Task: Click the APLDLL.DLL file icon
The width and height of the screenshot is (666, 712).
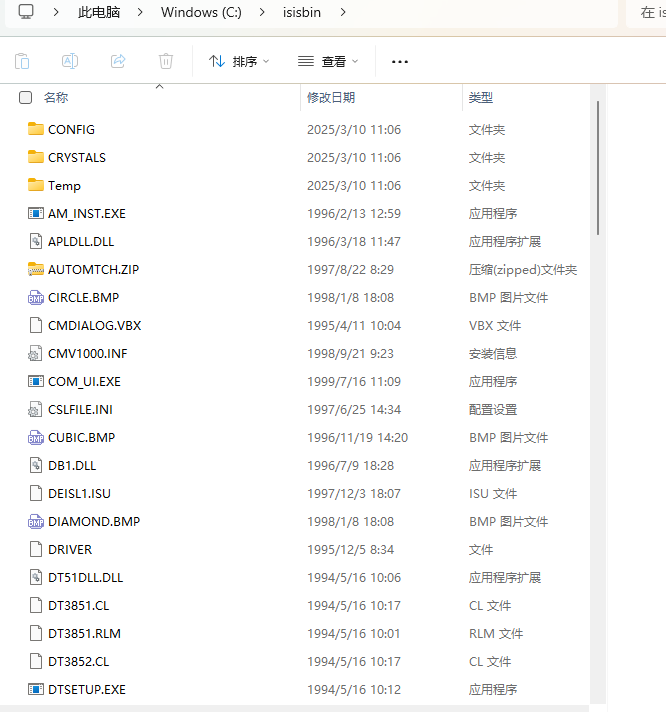Action: 36,241
